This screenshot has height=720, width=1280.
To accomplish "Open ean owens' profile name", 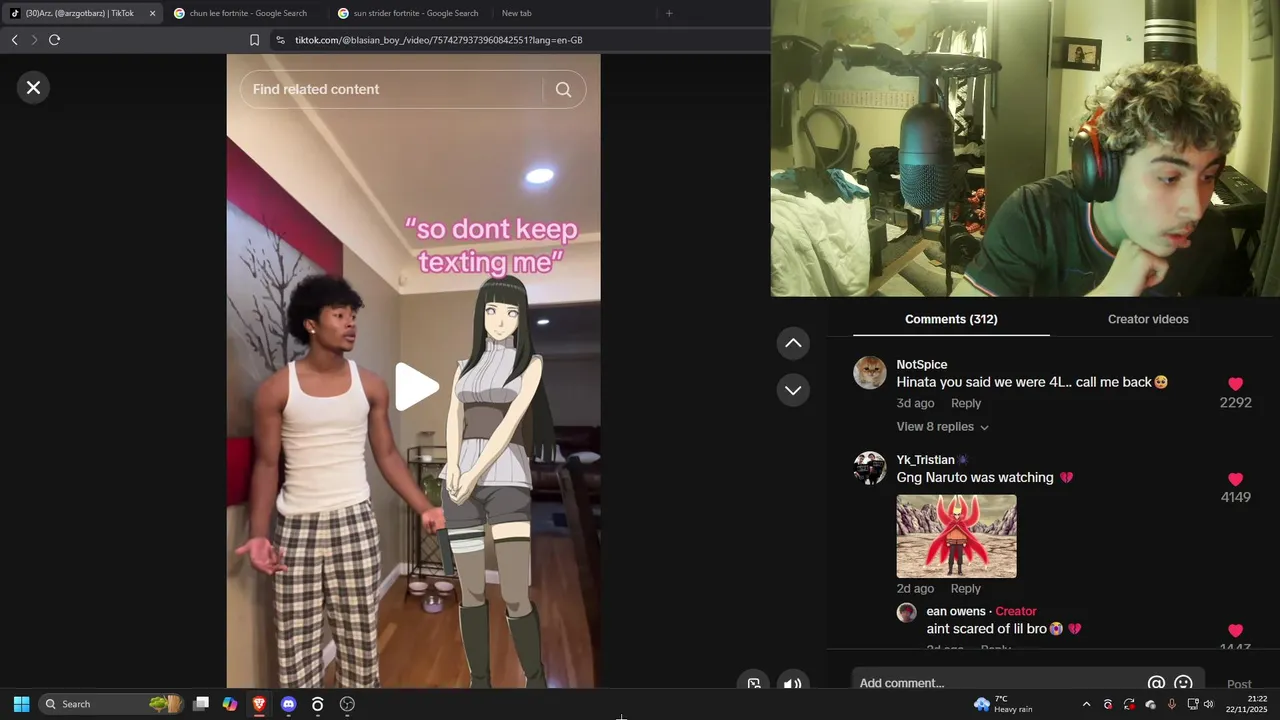I will coord(956,611).
